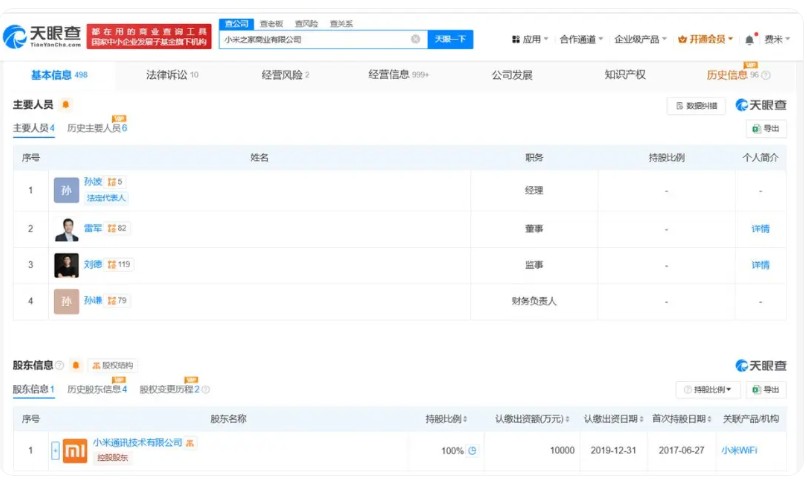Open the 企业级产品 dropdown
Image resolution: width=807 pixels, height=486 pixels.
640,39
